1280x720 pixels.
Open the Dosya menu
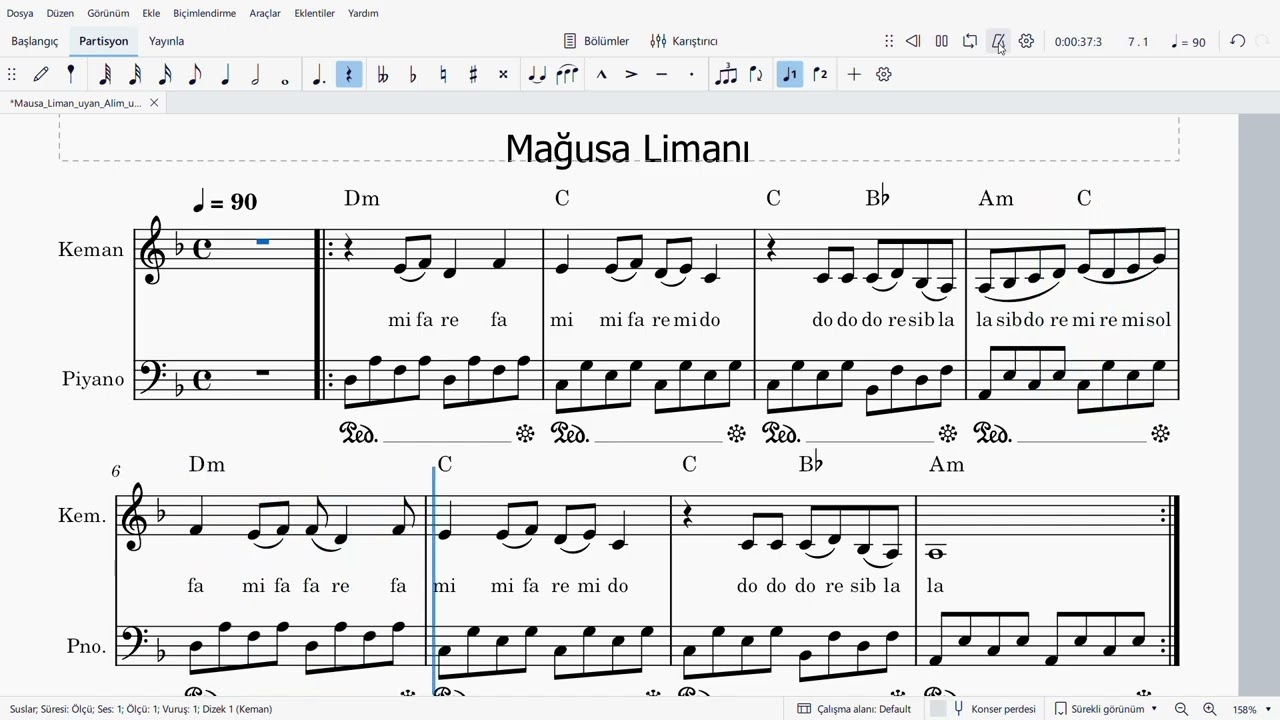point(20,13)
